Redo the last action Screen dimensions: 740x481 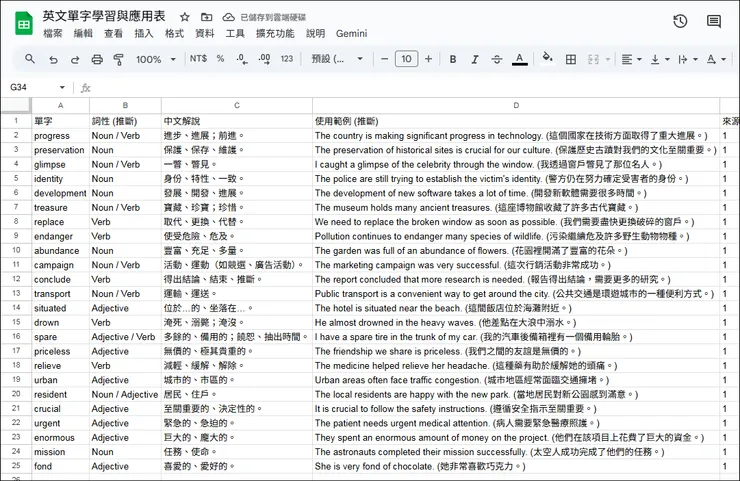coord(75,59)
